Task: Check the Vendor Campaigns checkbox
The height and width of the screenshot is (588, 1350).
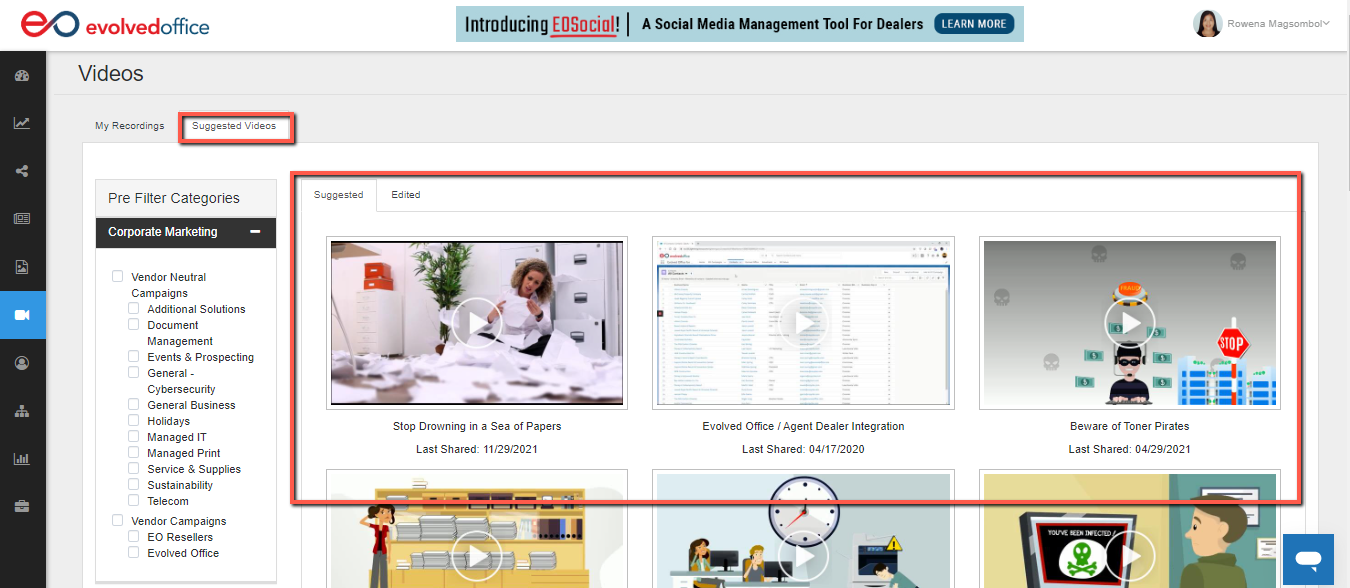Action: tap(118, 521)
